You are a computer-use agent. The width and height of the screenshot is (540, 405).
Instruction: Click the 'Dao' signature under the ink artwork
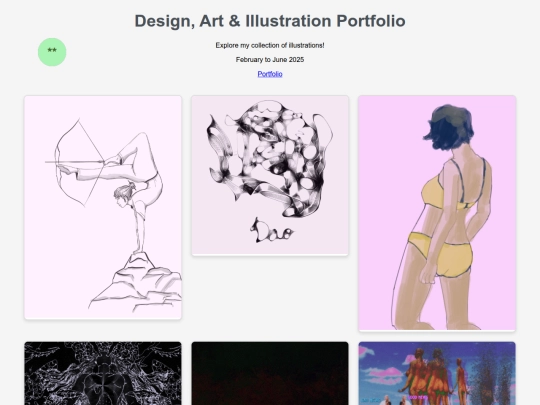click(272, 231)
